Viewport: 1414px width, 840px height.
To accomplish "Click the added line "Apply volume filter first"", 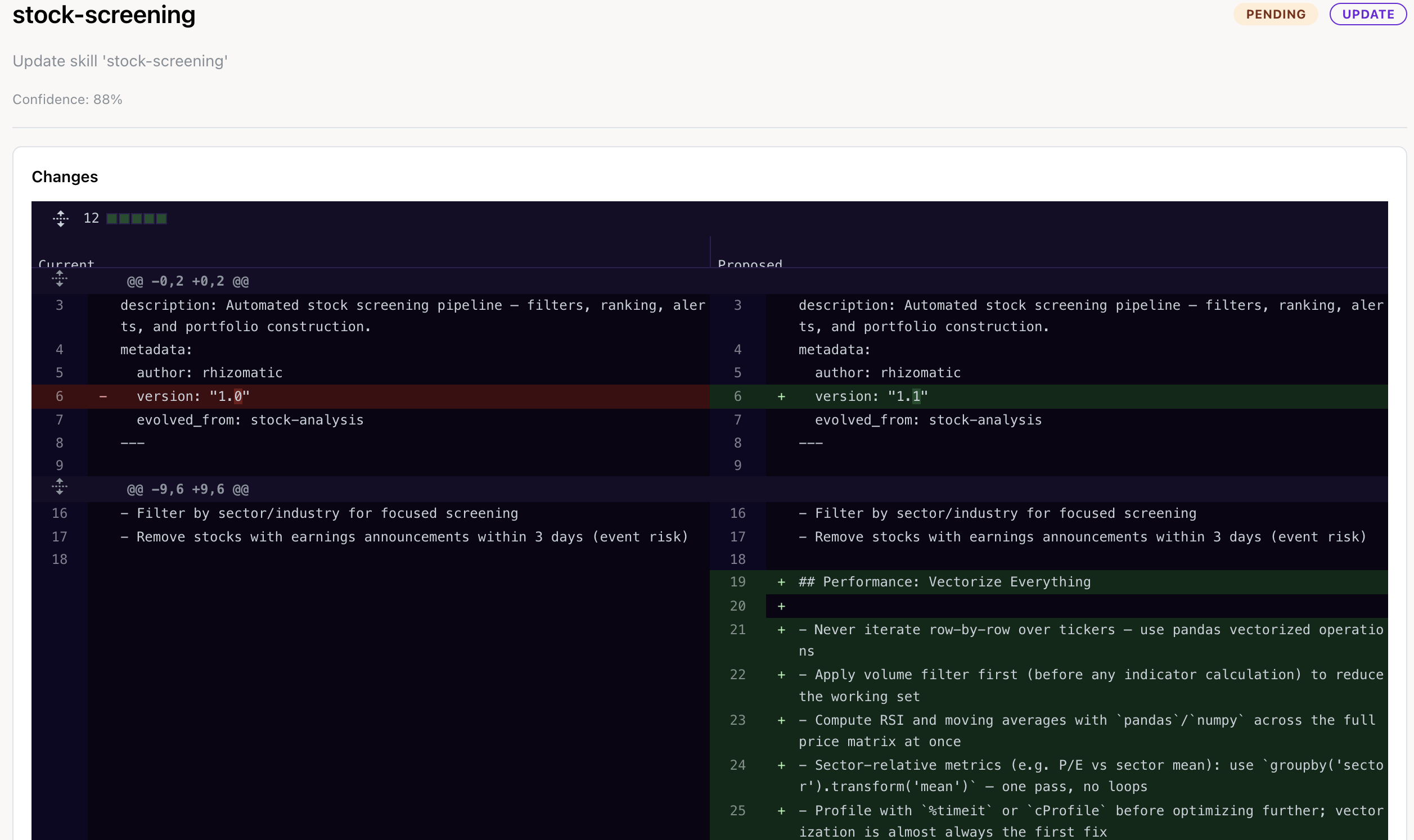I will 1091,685.
